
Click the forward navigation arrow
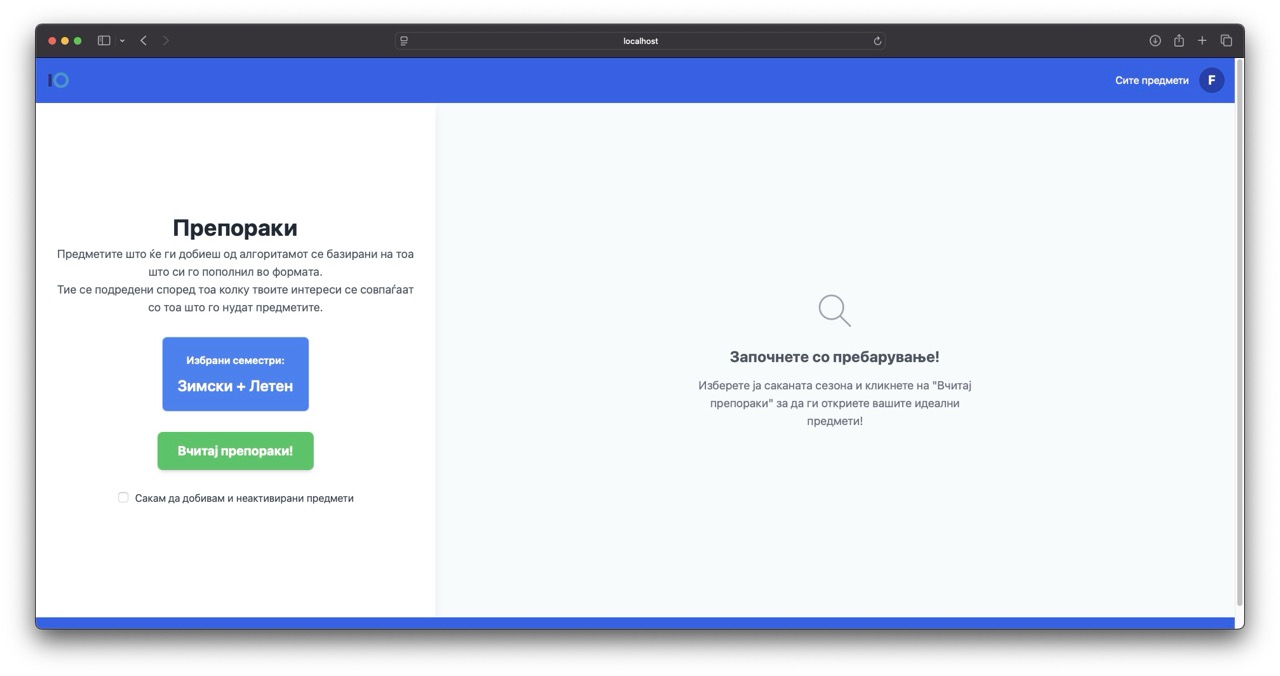[x=166, y=41]
